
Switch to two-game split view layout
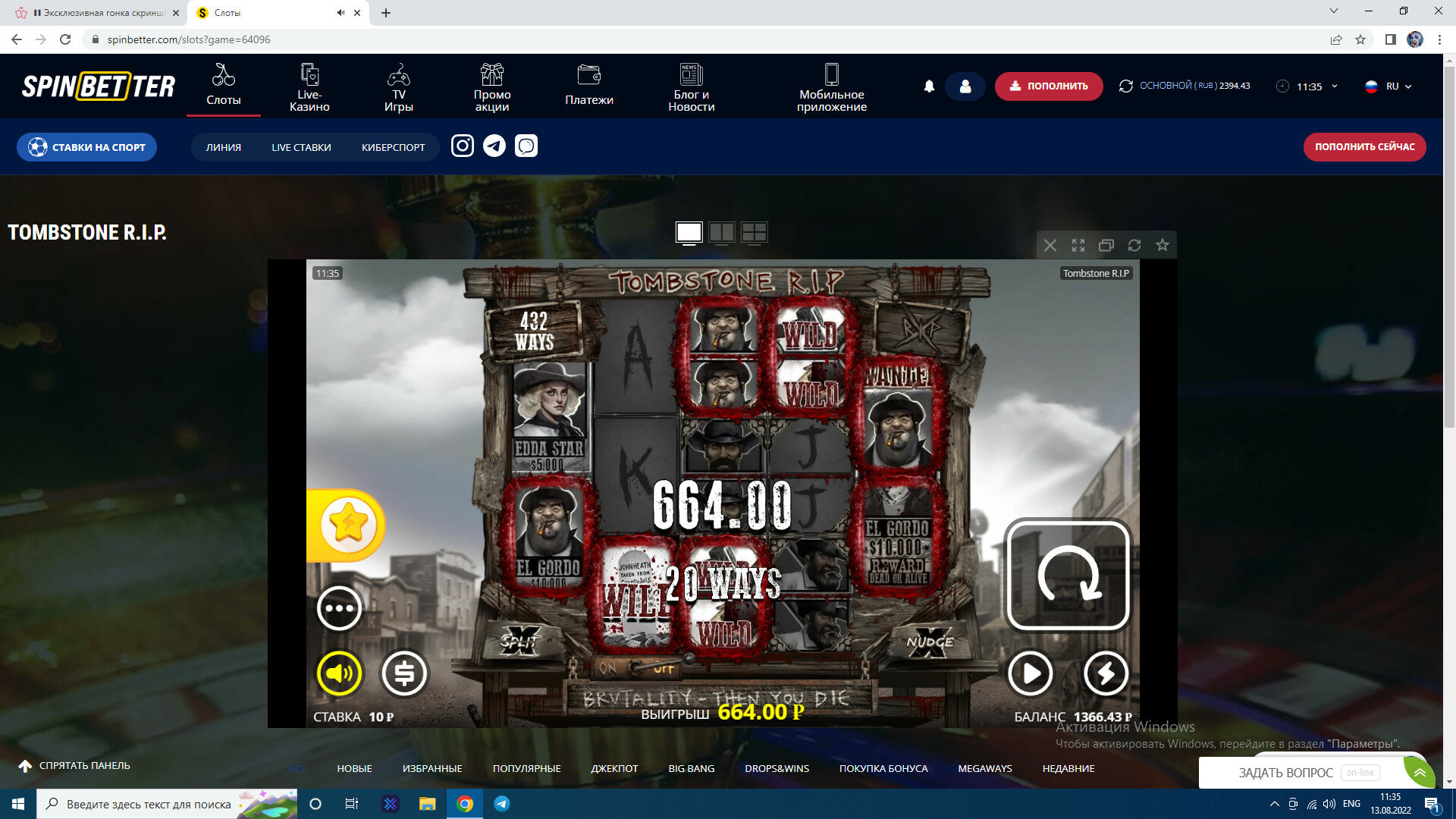click(721, 232)
